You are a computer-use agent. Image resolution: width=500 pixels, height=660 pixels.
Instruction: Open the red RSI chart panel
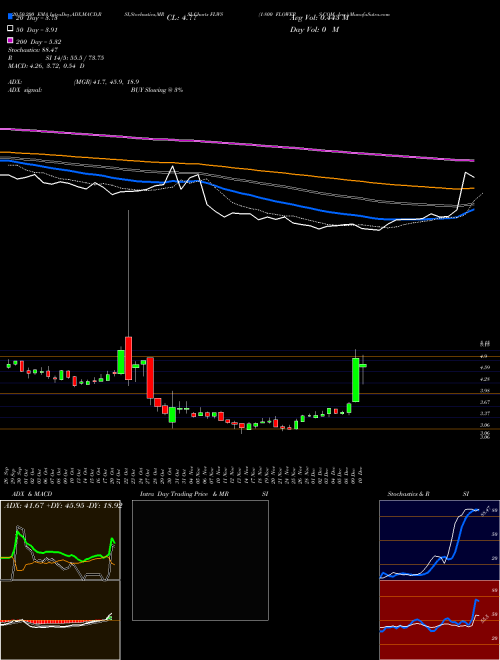pos(439,620)
